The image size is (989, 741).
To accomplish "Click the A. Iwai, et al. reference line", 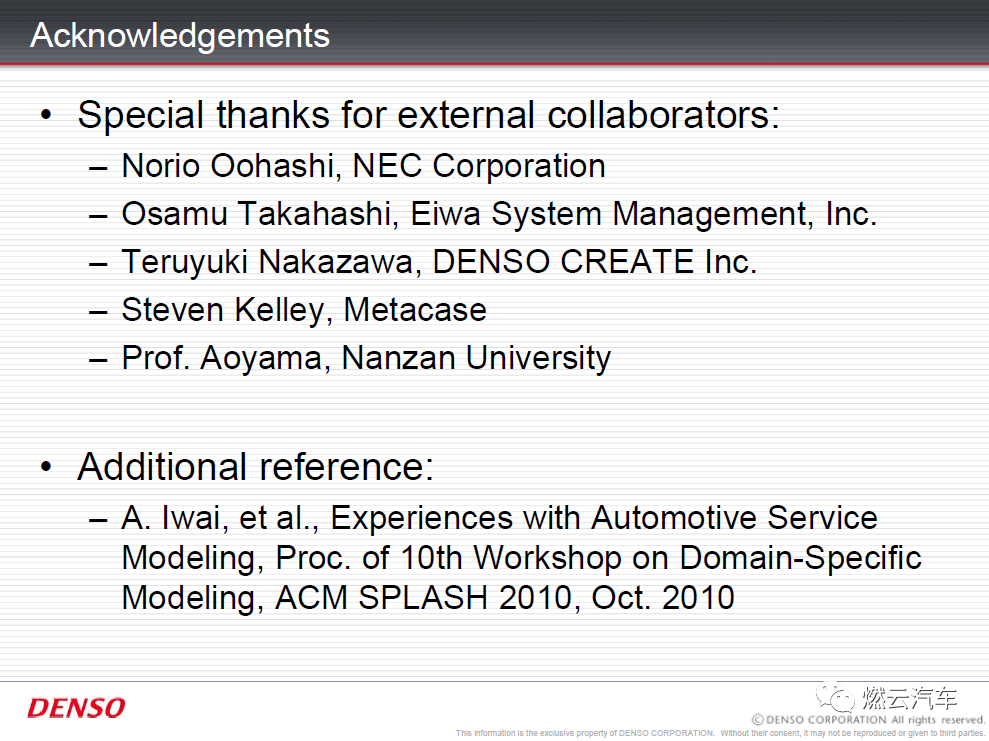I will pos(500,518).
